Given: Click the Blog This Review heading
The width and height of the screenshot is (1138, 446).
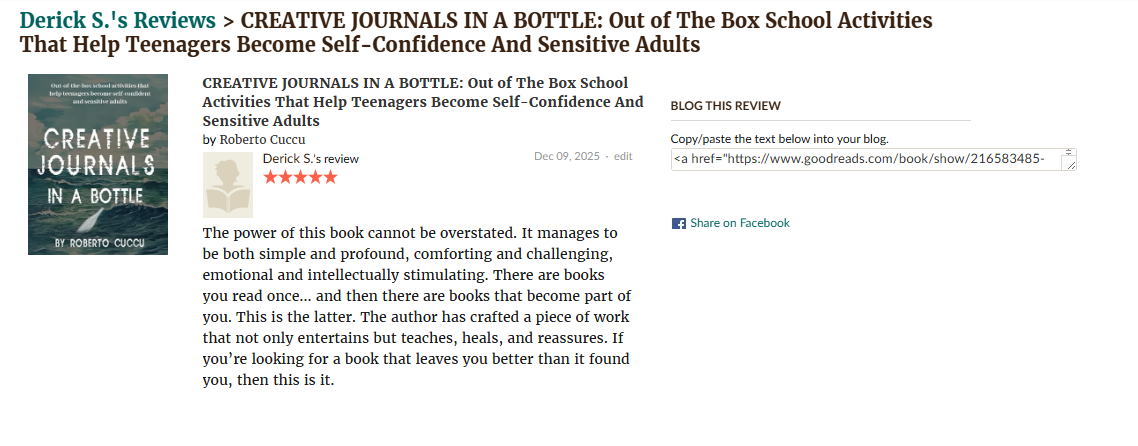Looking at the screenshot, I should coord(725,105).
